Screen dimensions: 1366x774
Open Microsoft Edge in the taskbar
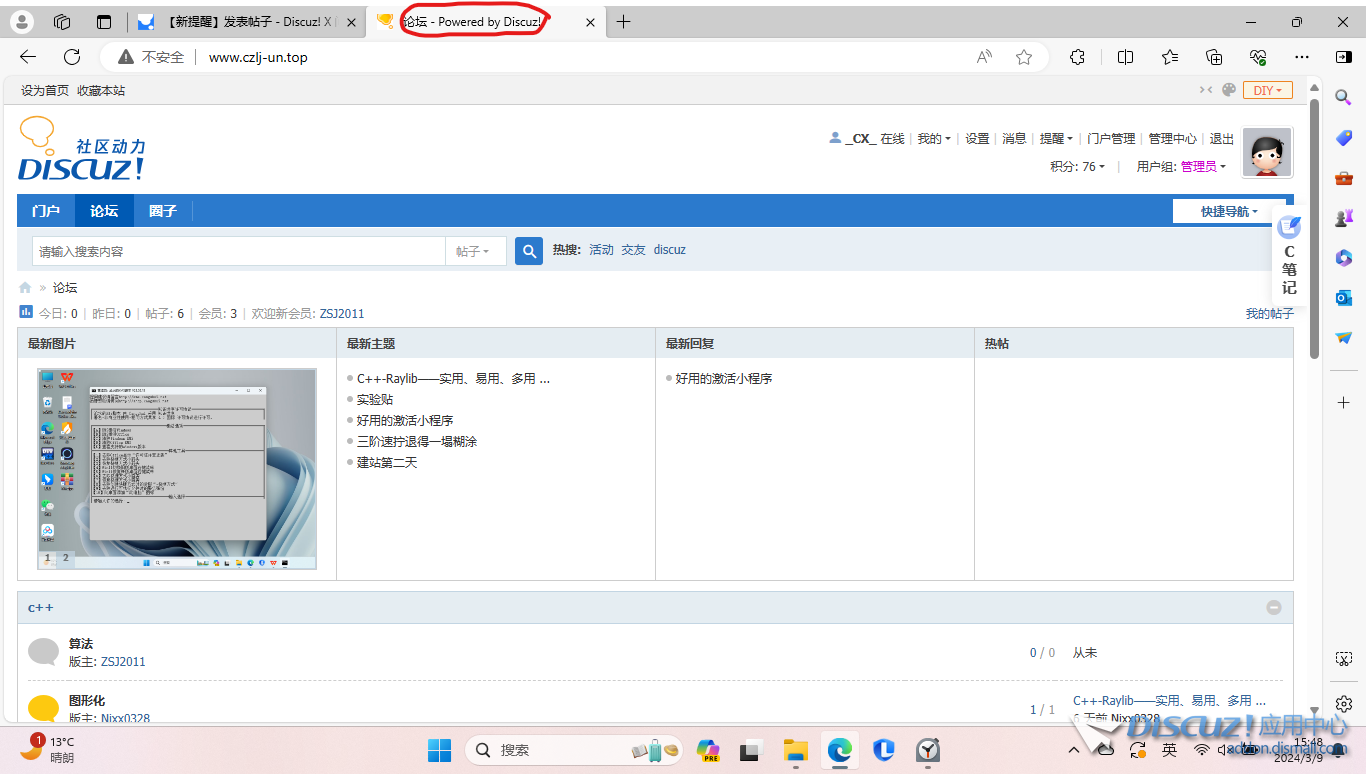(838, 750)
